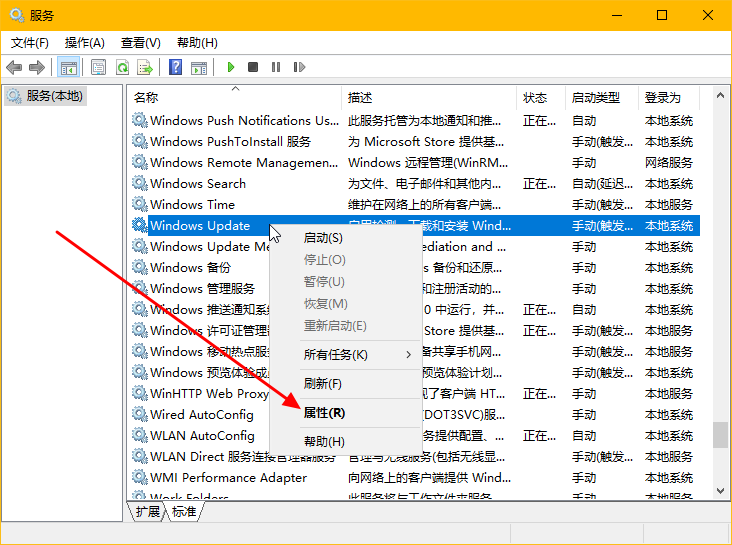Select WMI Performance Adapter service

tap(415, 478)
